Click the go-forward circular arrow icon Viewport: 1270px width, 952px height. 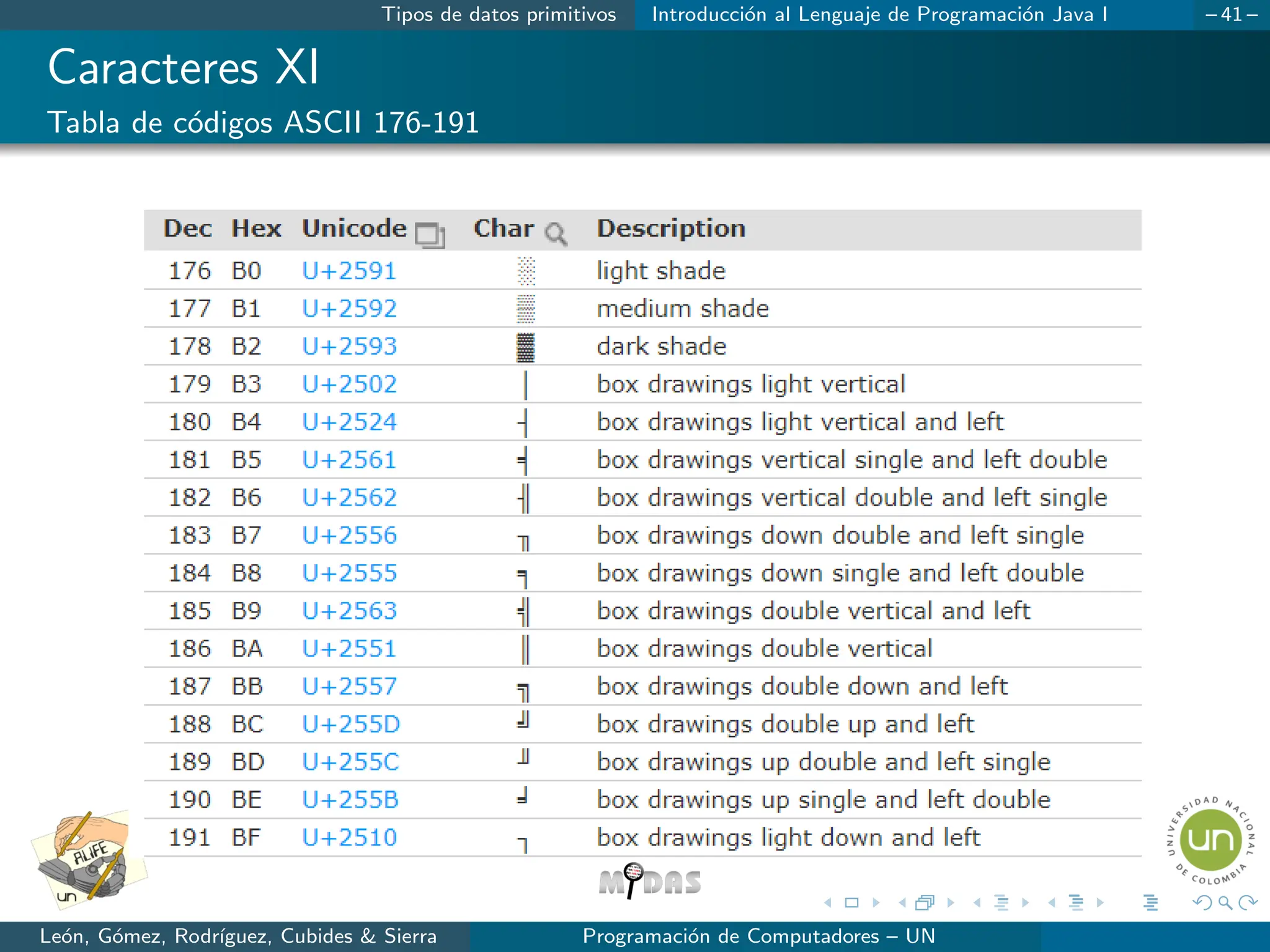click(1248, 903)
